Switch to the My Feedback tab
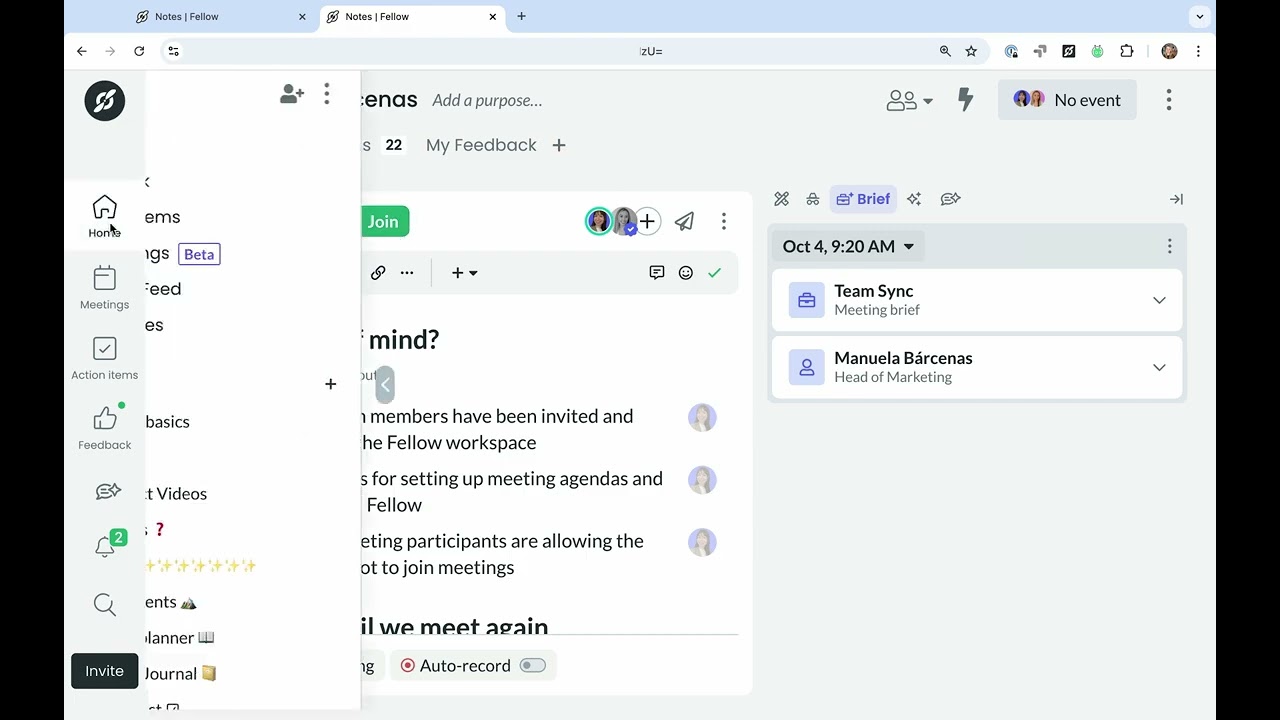This screenshot has width=1280, height=720. click(x=481, y=145)
